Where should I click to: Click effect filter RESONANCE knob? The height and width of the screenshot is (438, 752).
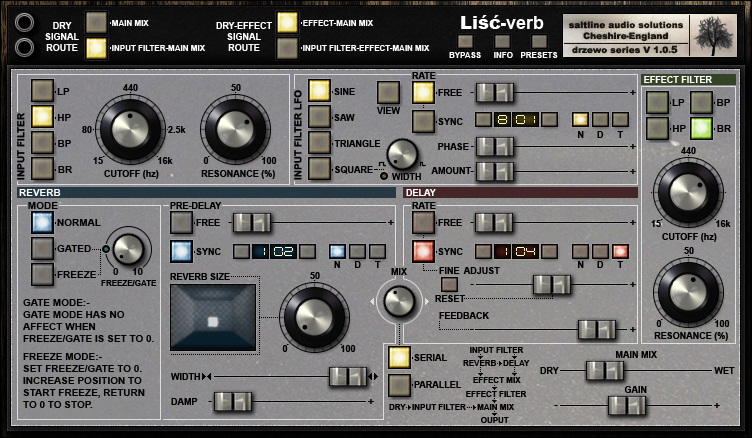tap(688, 292)
